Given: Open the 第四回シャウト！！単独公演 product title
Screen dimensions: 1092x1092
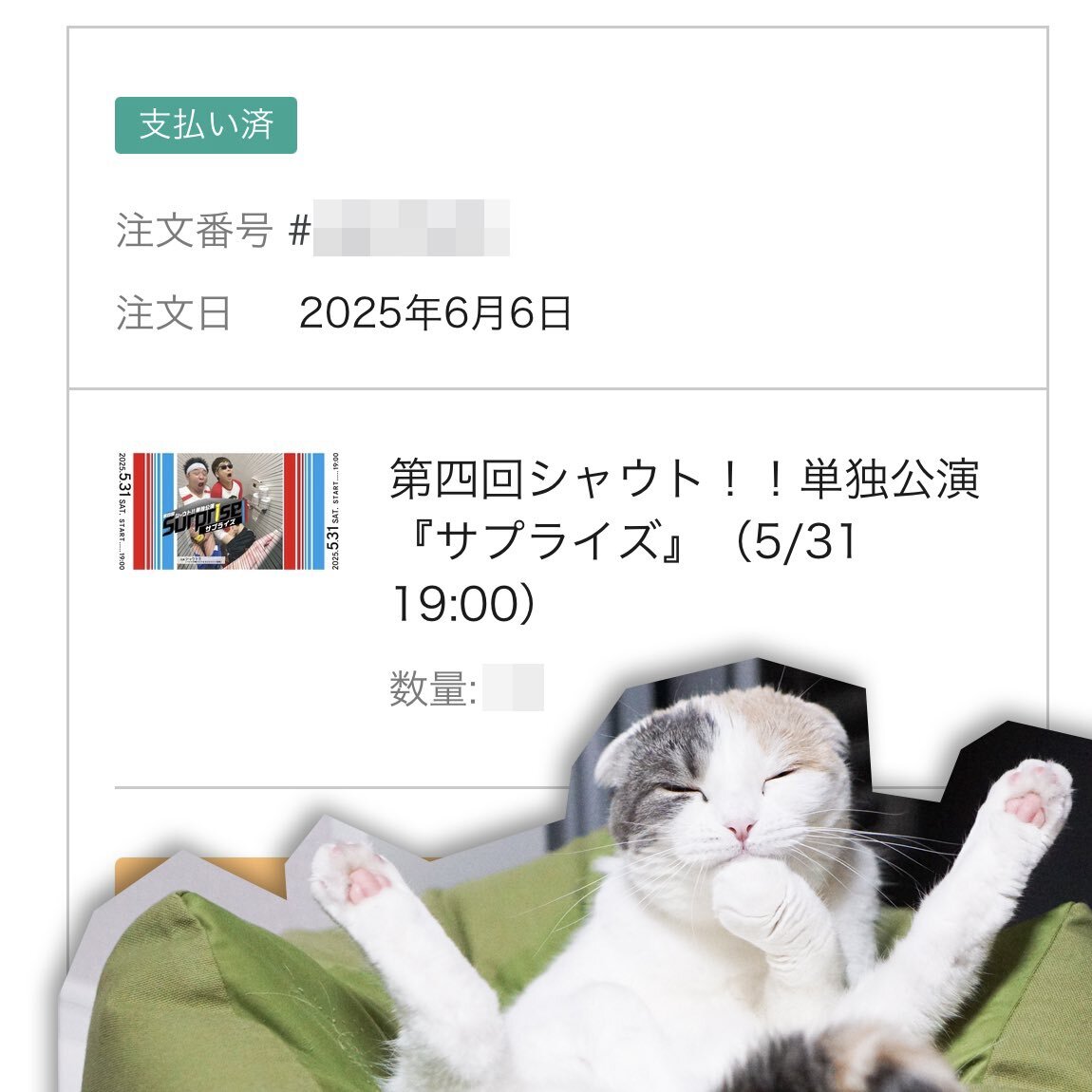Looking at the screenshot, I should point(685,540).
